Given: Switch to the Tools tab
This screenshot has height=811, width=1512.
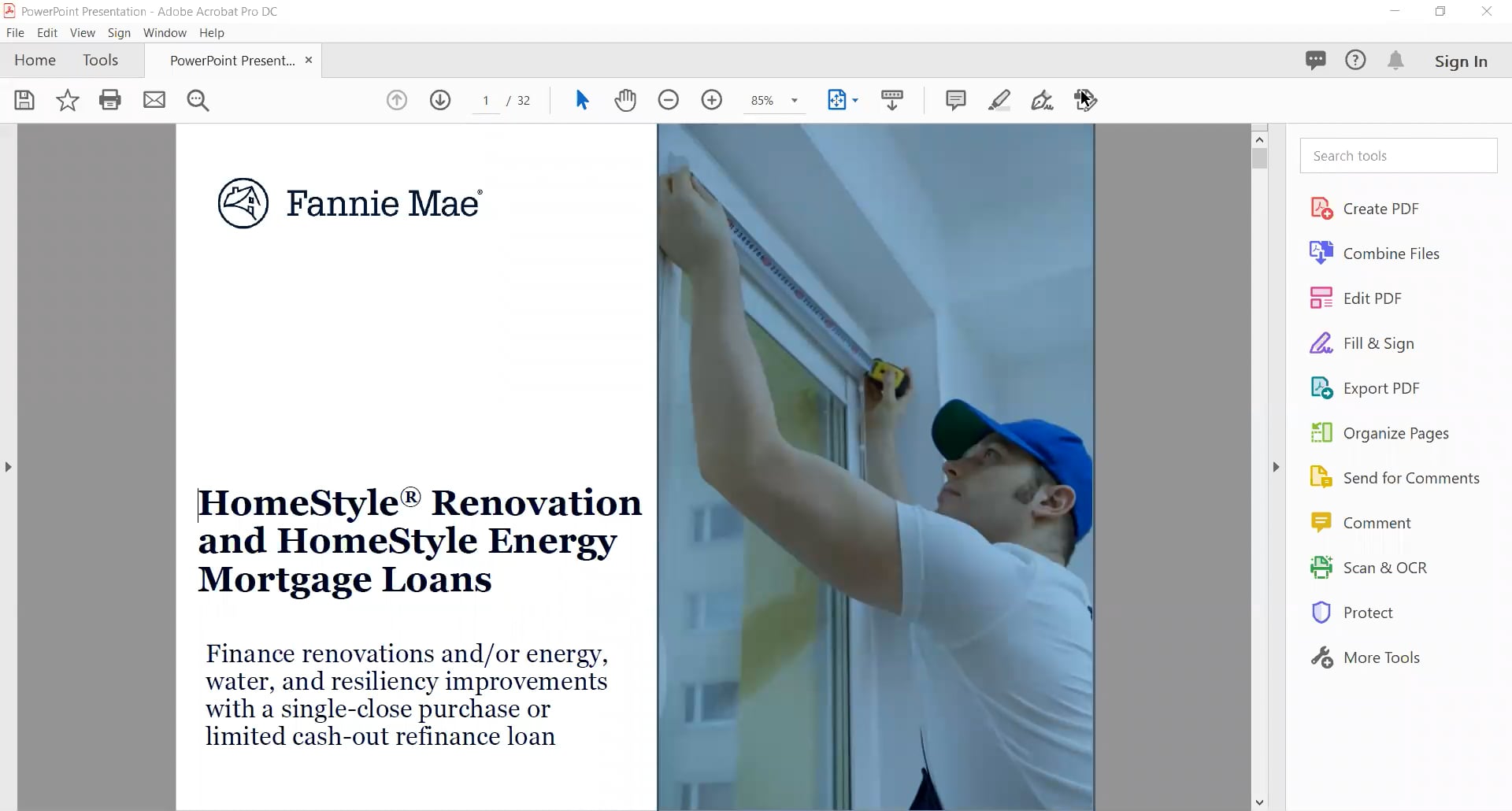Looking at the screenshot, I should (x=101, y=60).
